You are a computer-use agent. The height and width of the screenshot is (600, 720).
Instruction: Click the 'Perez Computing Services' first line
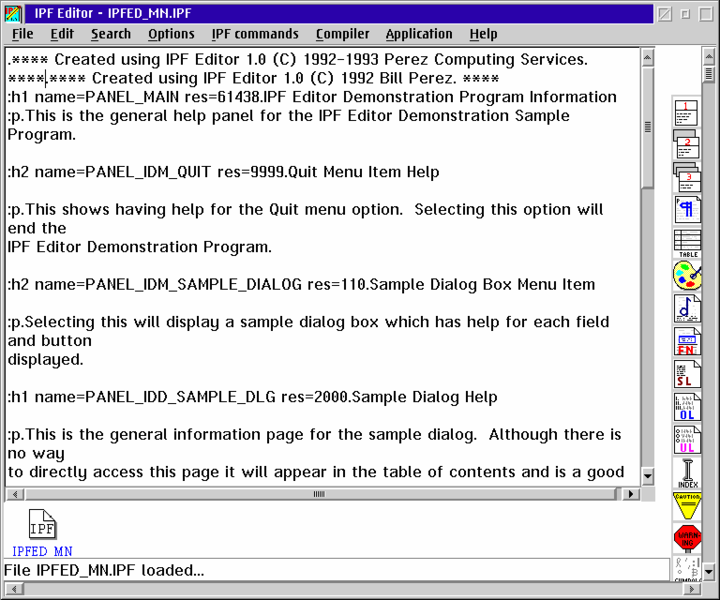298,60
